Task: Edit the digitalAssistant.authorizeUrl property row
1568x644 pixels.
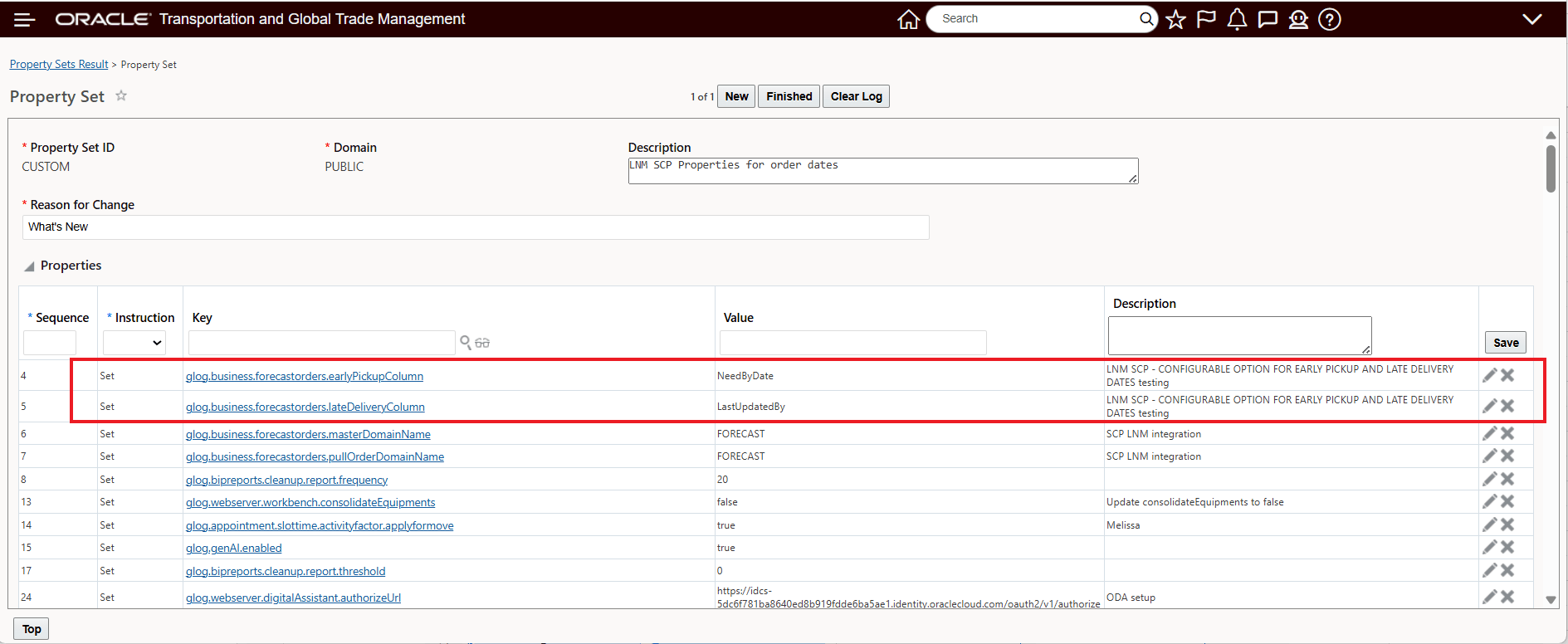Action: (x=1490, y=597)
